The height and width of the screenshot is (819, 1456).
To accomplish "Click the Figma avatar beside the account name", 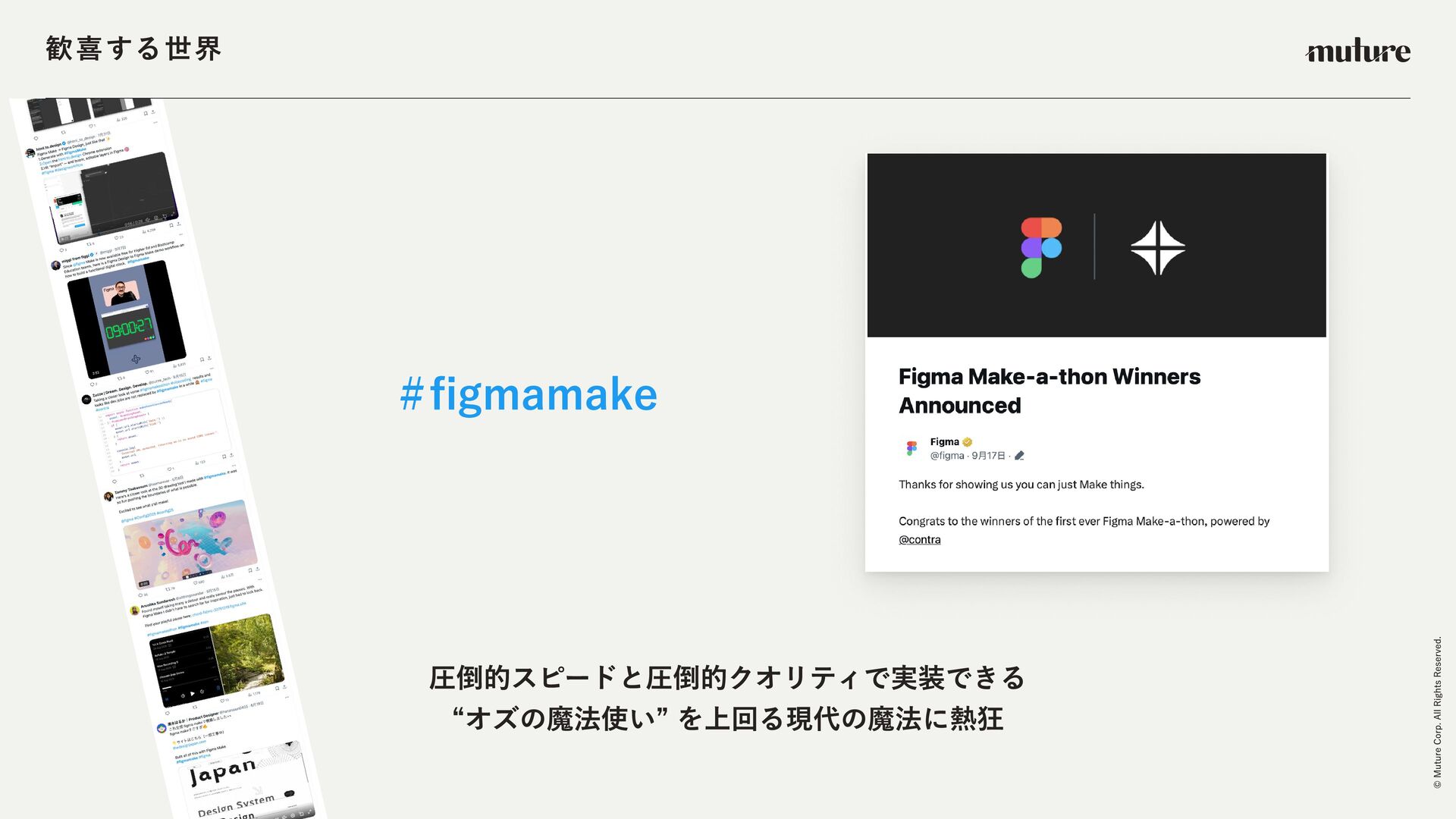I will pos(912,448).
